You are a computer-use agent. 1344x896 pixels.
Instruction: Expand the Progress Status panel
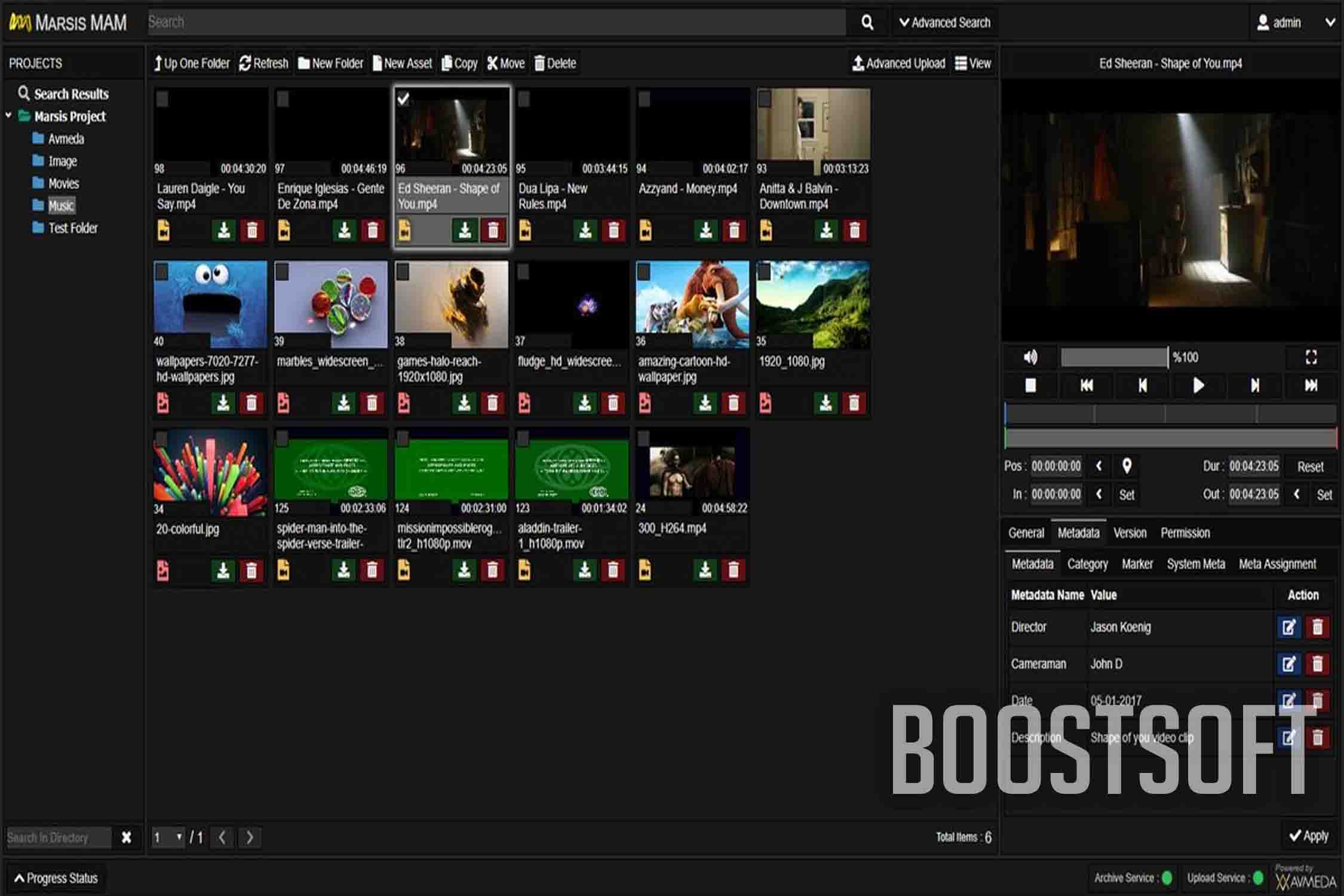(x=56, y=878)
